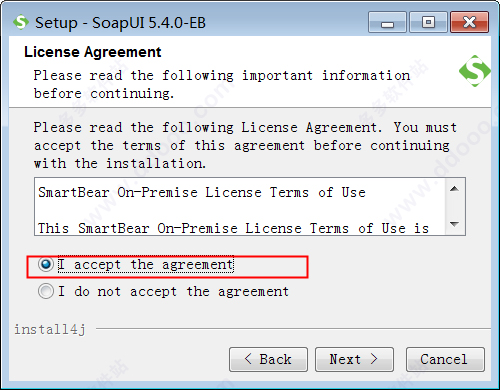The image size is (500, 390).
Task: Click the license scrollbar track between the arrows
Action: 454,207
